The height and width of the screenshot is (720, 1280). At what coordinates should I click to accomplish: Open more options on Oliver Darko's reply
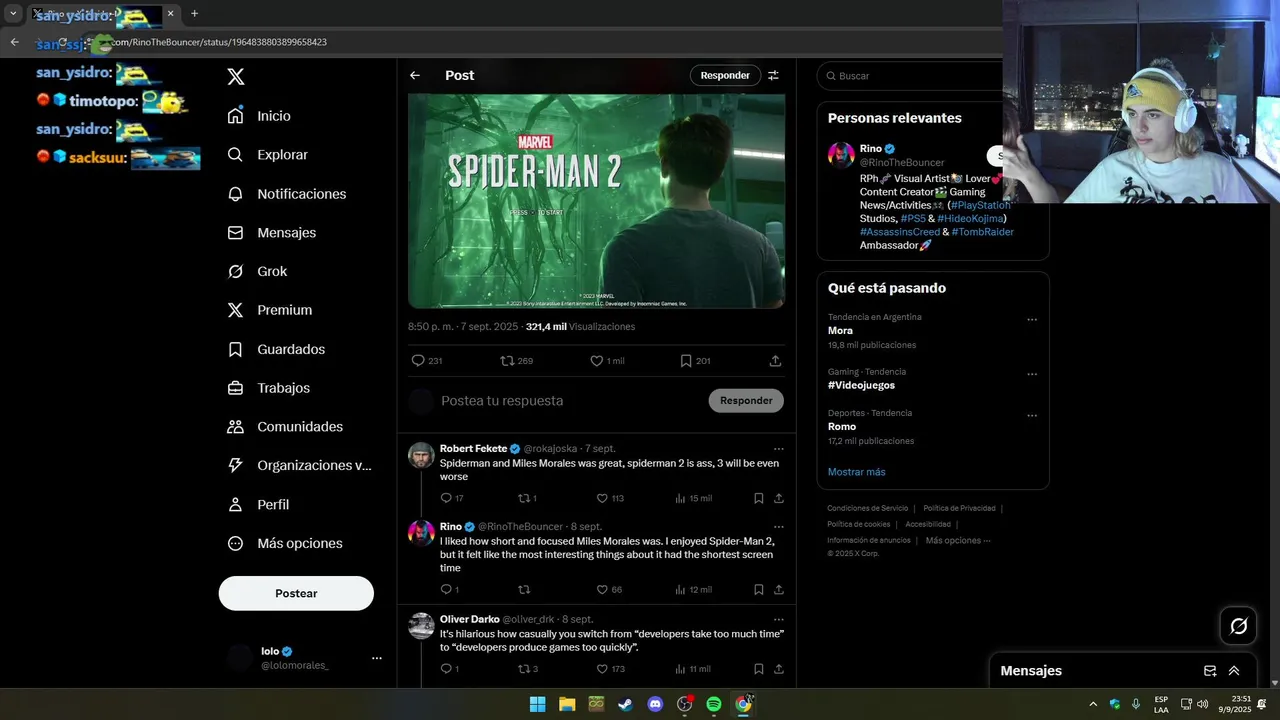click(x=778, y=619)
